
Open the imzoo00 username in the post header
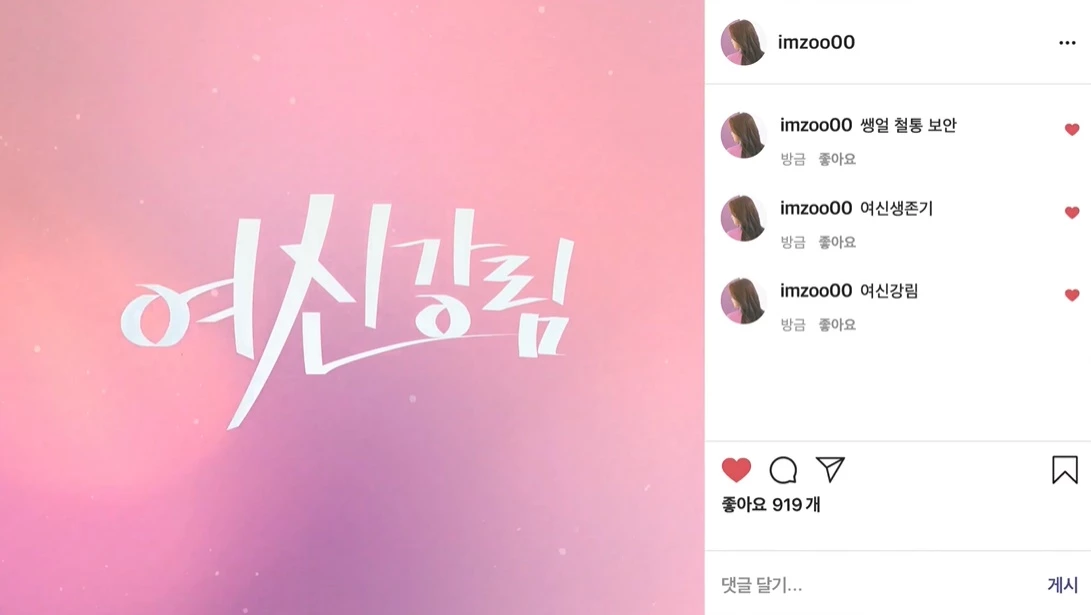coord(816,42)
